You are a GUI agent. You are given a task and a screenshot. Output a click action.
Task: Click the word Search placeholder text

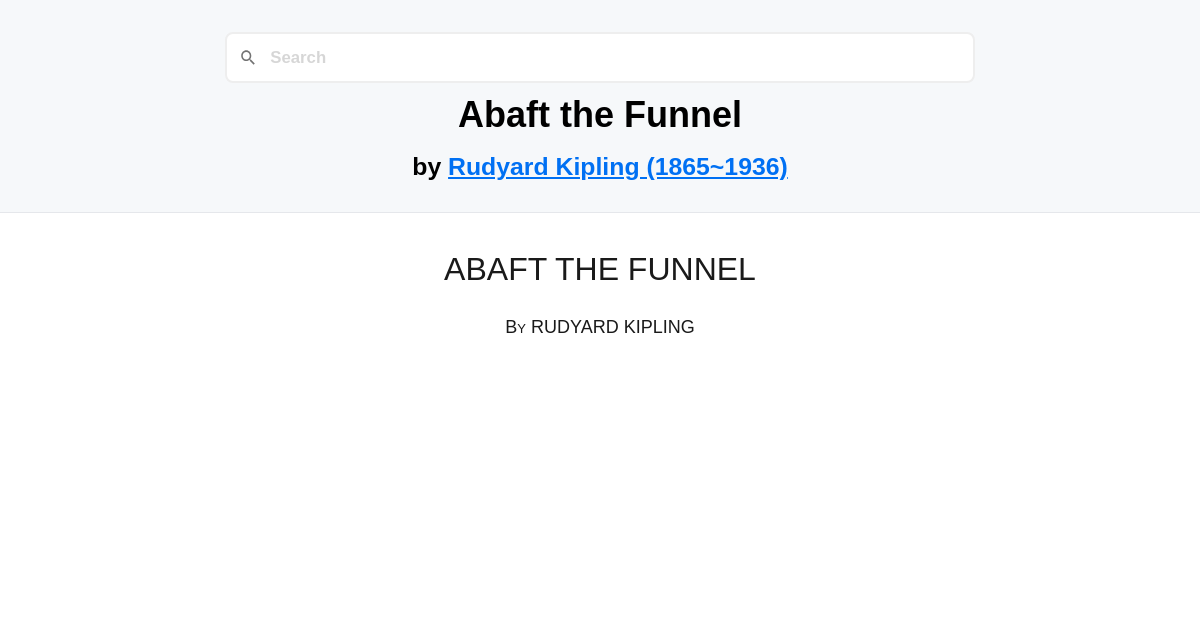coord(297,57)
